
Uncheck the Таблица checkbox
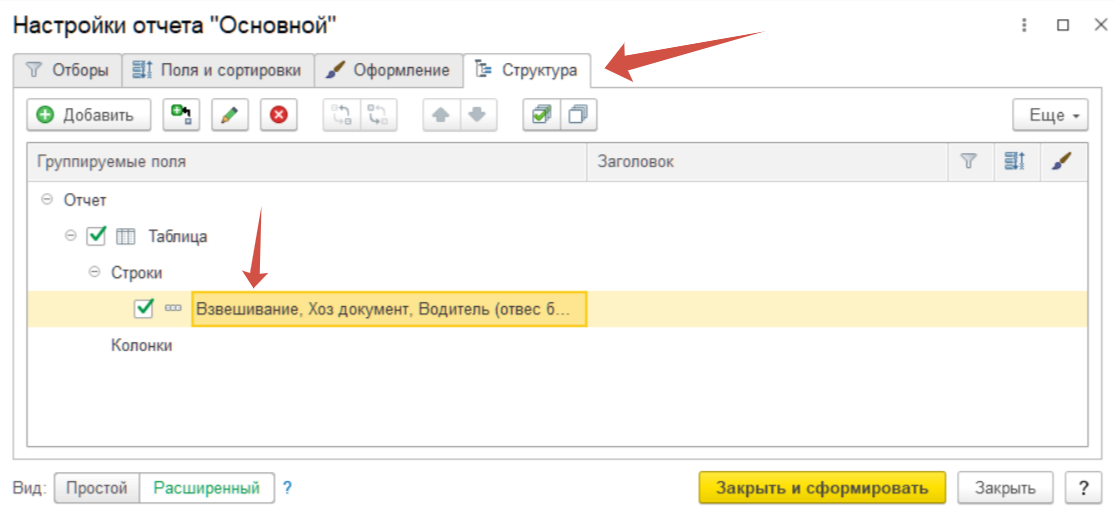tap(97, 237)
